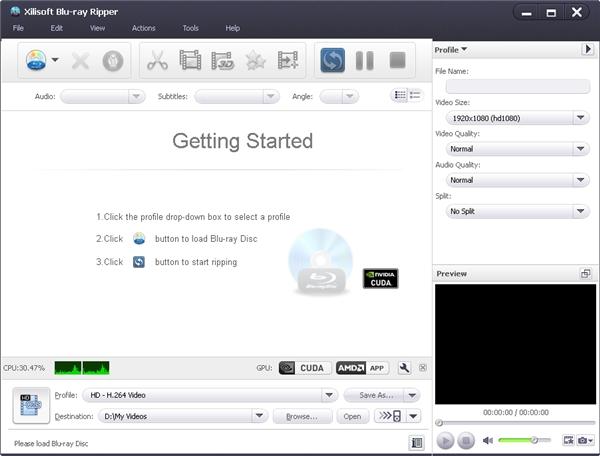
Task: Click the Load Blu-ray Disc icon
Action: pos(36,60)
